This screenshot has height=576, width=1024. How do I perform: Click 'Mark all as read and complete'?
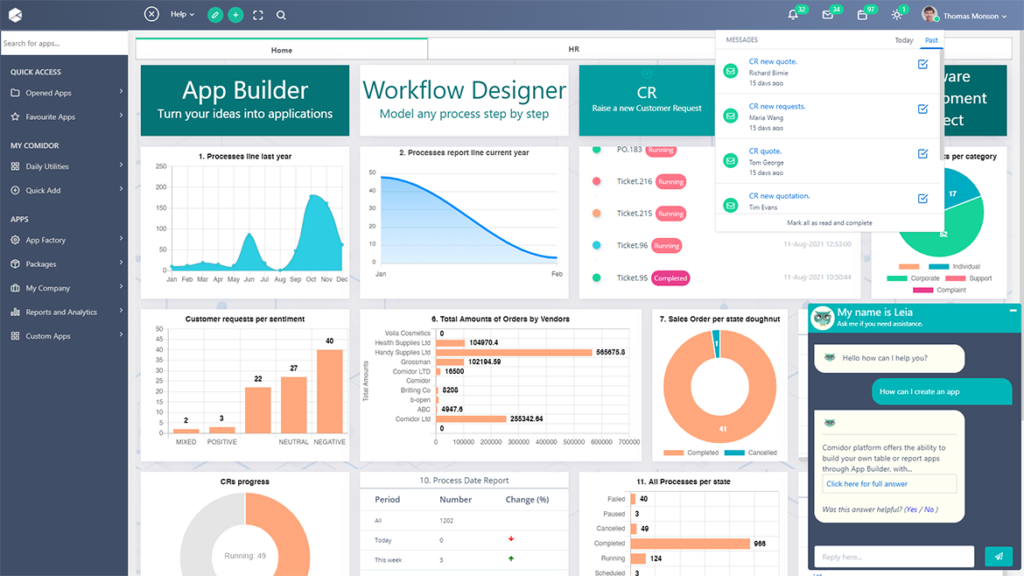pyautogui.click(x=829, y=223)
